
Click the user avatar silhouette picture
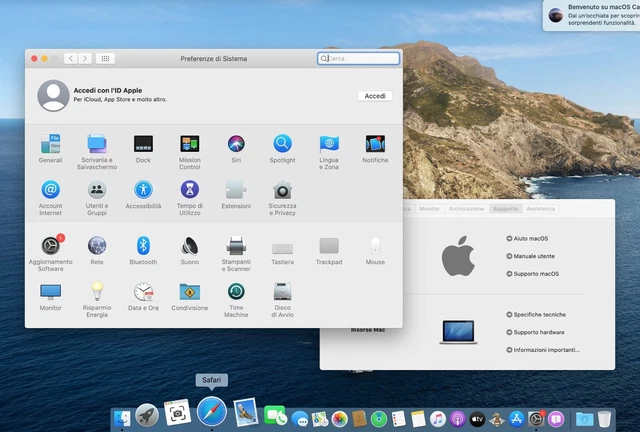(x=53, y=96)
